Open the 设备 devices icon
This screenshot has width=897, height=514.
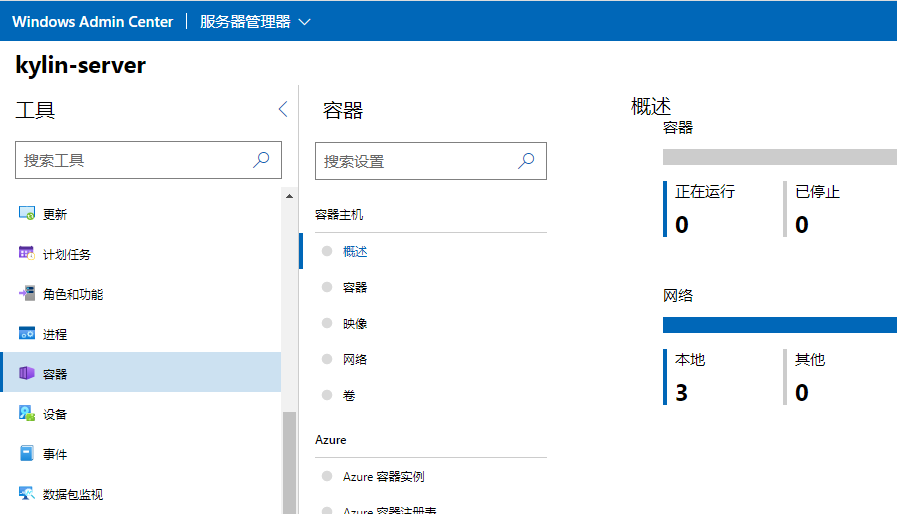click(27, 413)
